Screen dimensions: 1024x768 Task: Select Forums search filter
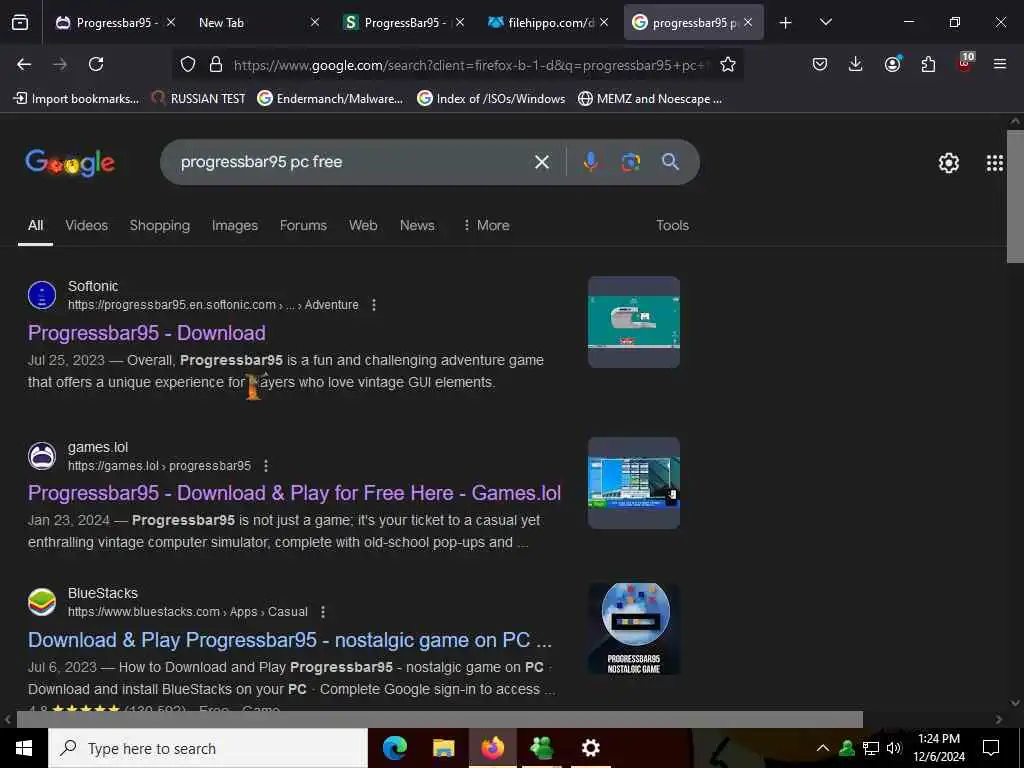303,225
